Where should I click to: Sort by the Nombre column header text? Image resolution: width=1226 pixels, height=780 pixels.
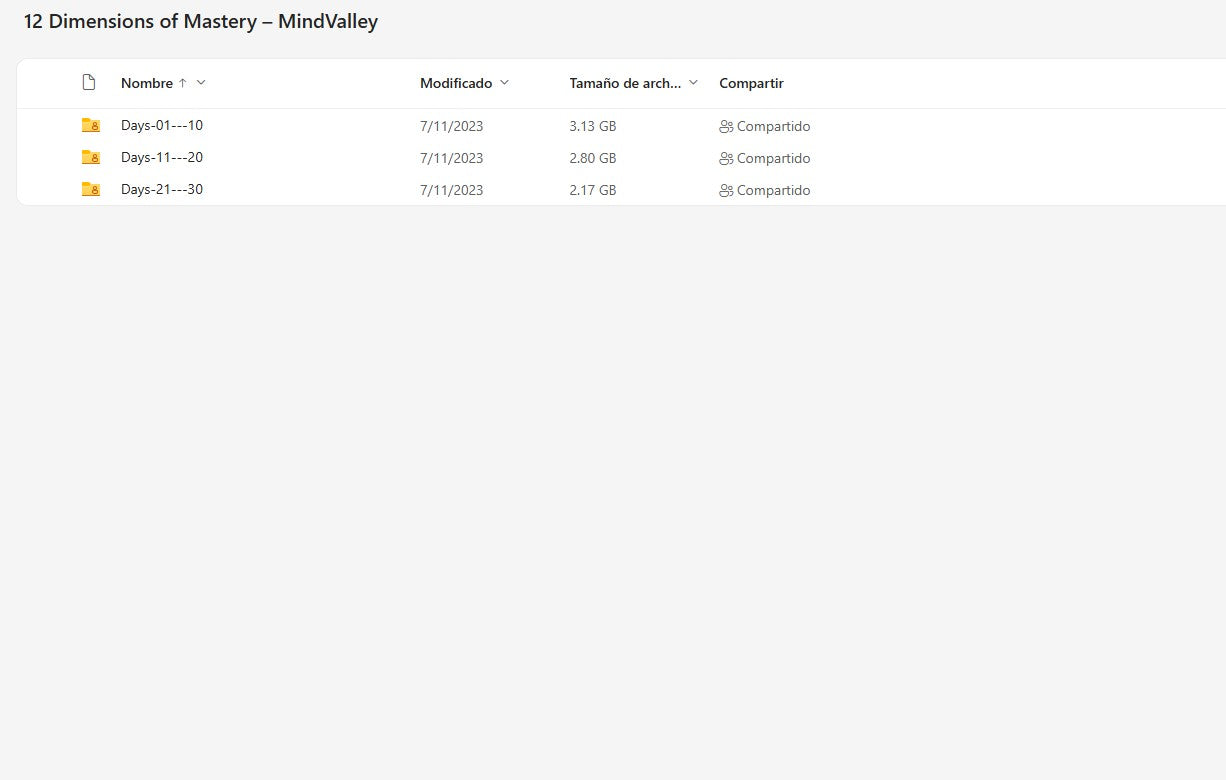point(146,83)
